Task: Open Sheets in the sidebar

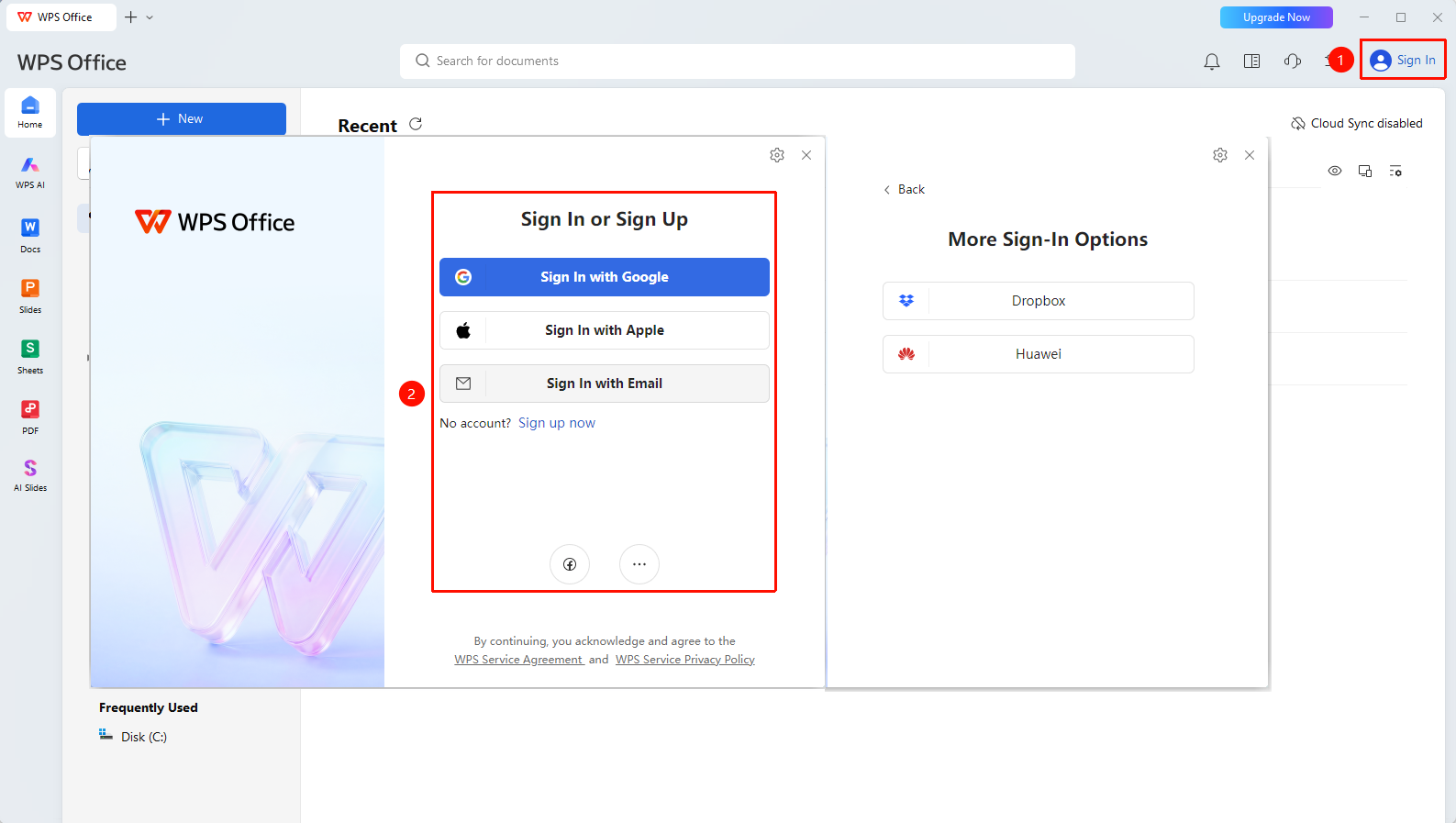Action: [30, 356]
